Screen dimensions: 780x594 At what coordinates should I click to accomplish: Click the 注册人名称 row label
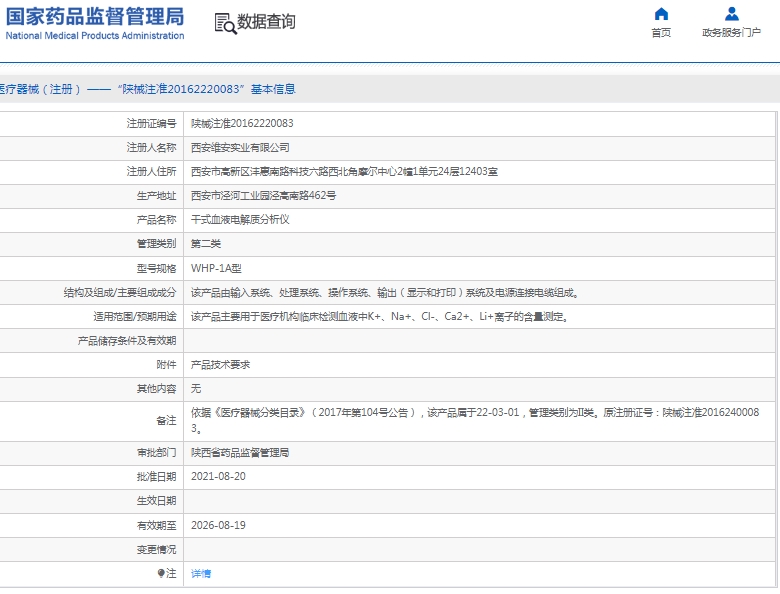pos(151,148)
